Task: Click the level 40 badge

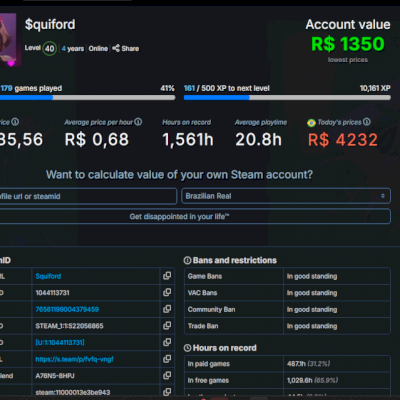Action: click(x=49, y=49)
